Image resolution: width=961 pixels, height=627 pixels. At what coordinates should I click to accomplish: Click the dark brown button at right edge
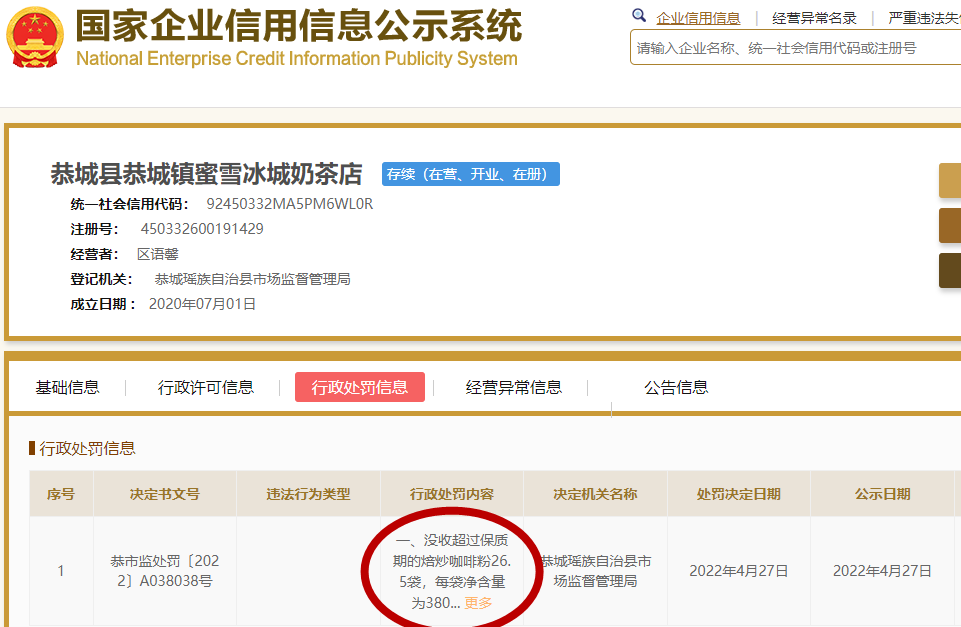[949, 270]
